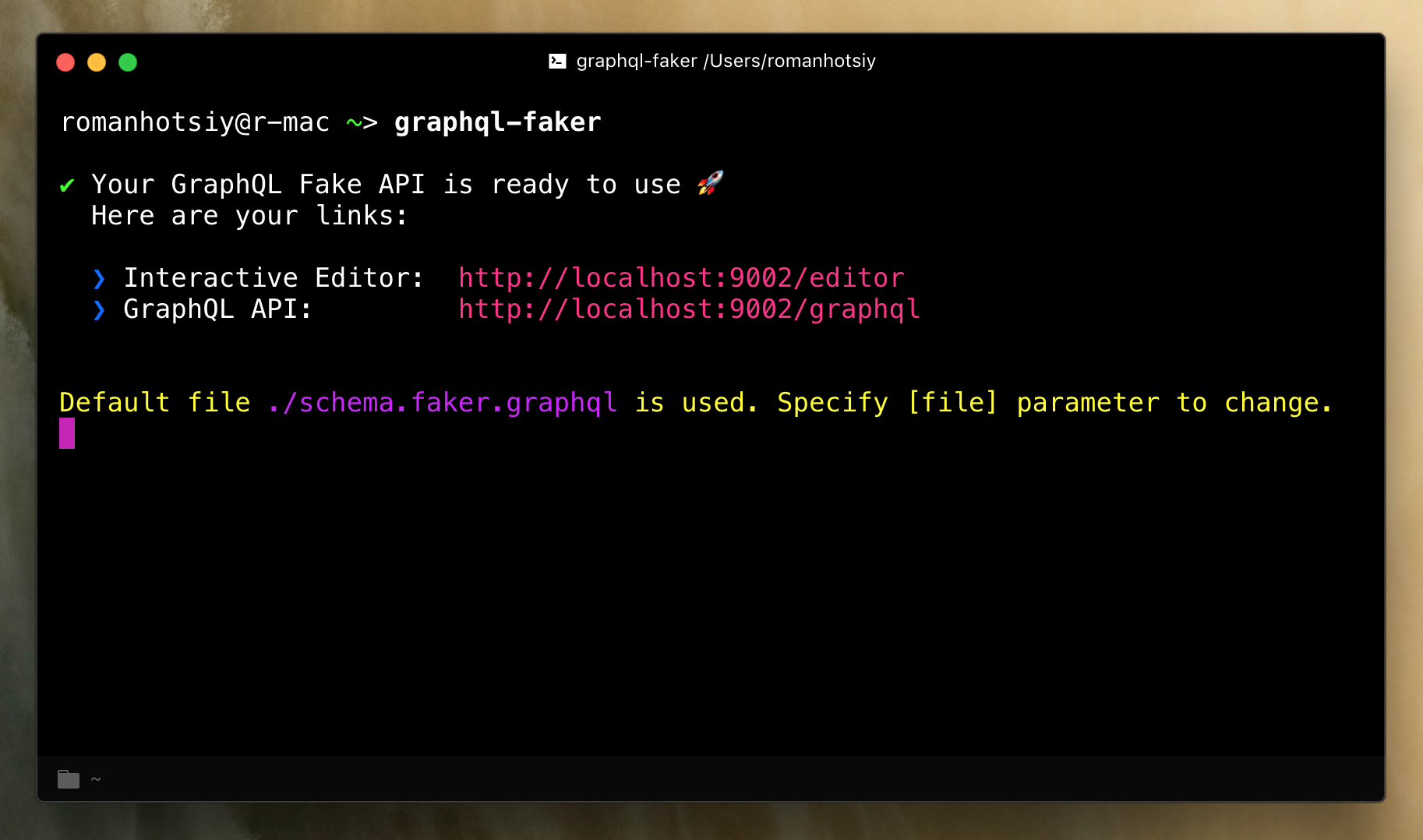Open the Interactive Editor localhost link
Screen dimensions: 1423x840
click(682, 277)
